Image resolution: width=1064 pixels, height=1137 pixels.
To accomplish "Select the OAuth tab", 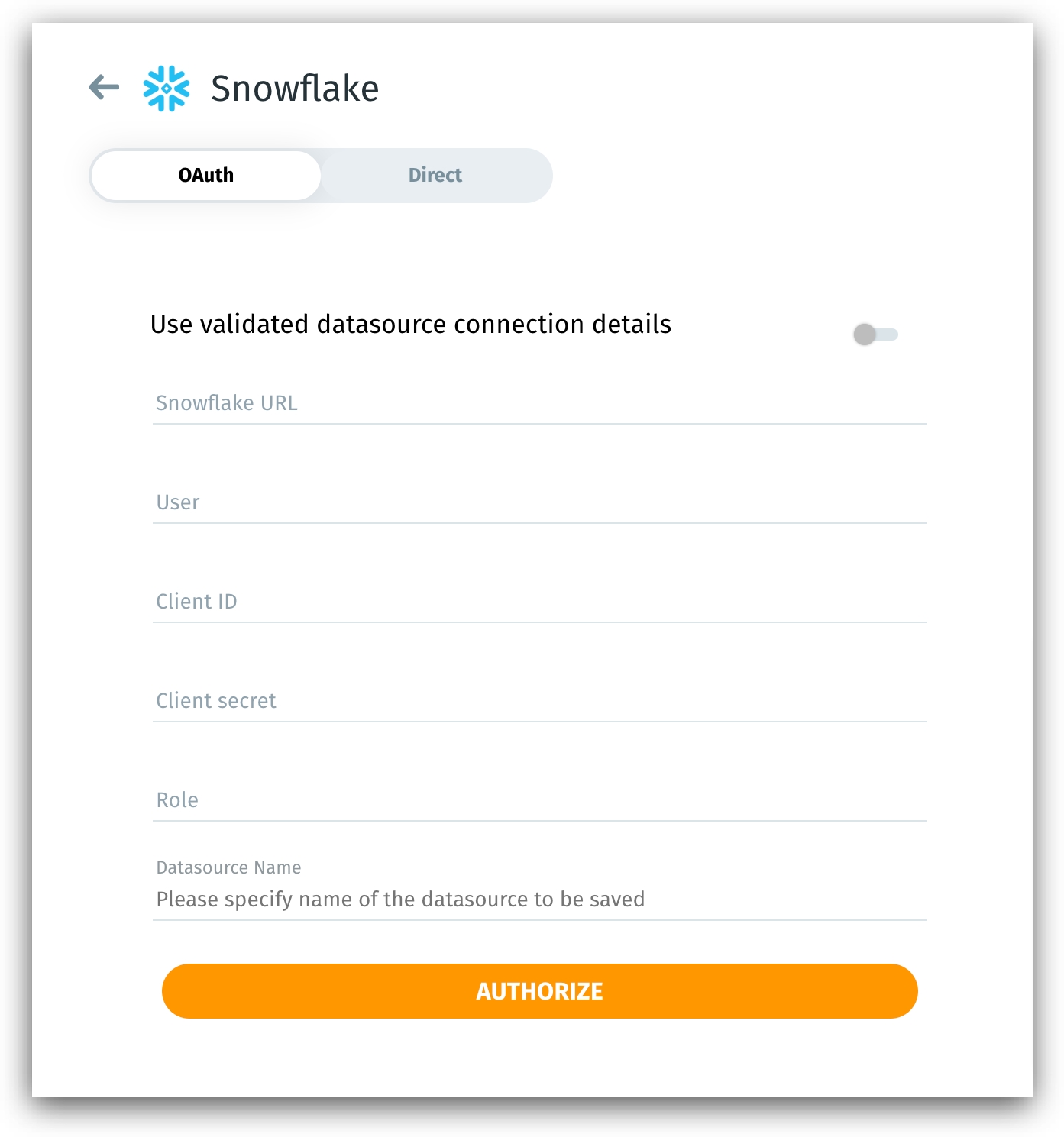I will pyautogui.click(x=206, y=175).
